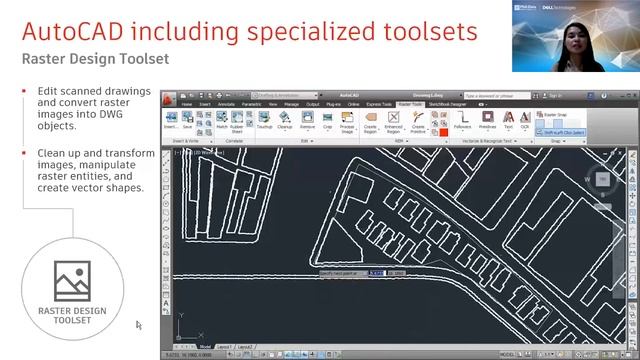640x360 pixels.
Task: Open the Express Tools ribbon tab
Action: [378, 104]
